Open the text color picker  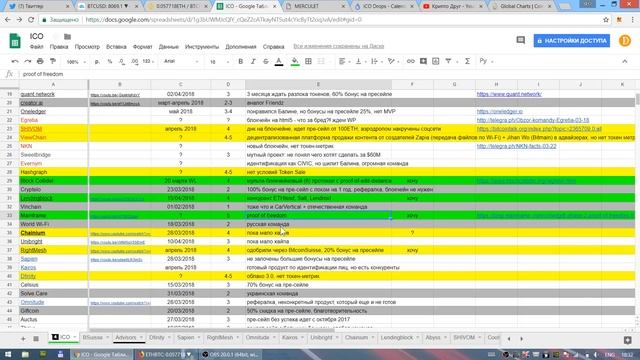click(x=279, y=62)
